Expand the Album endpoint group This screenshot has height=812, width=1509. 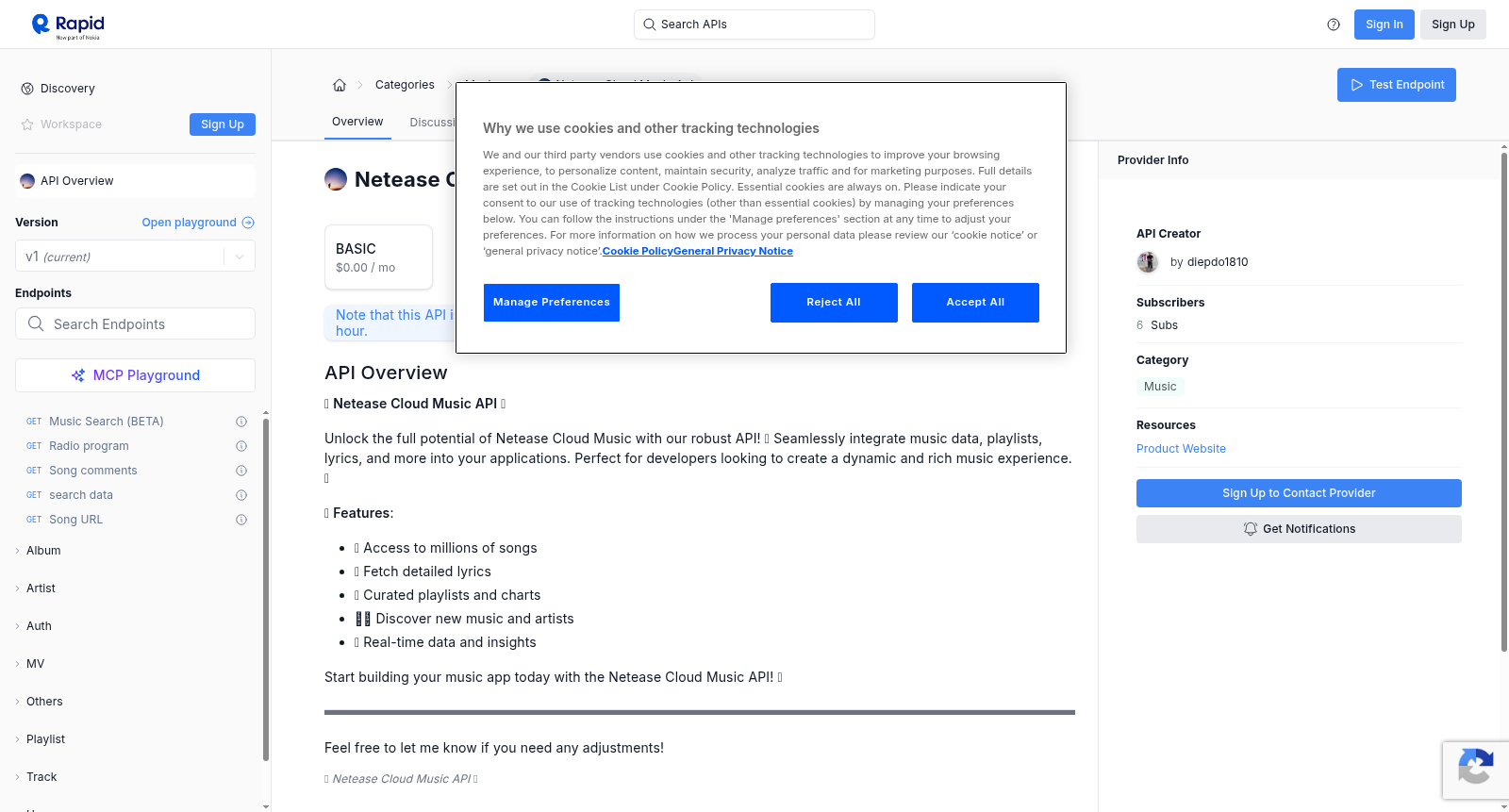[x=43, y=551]
